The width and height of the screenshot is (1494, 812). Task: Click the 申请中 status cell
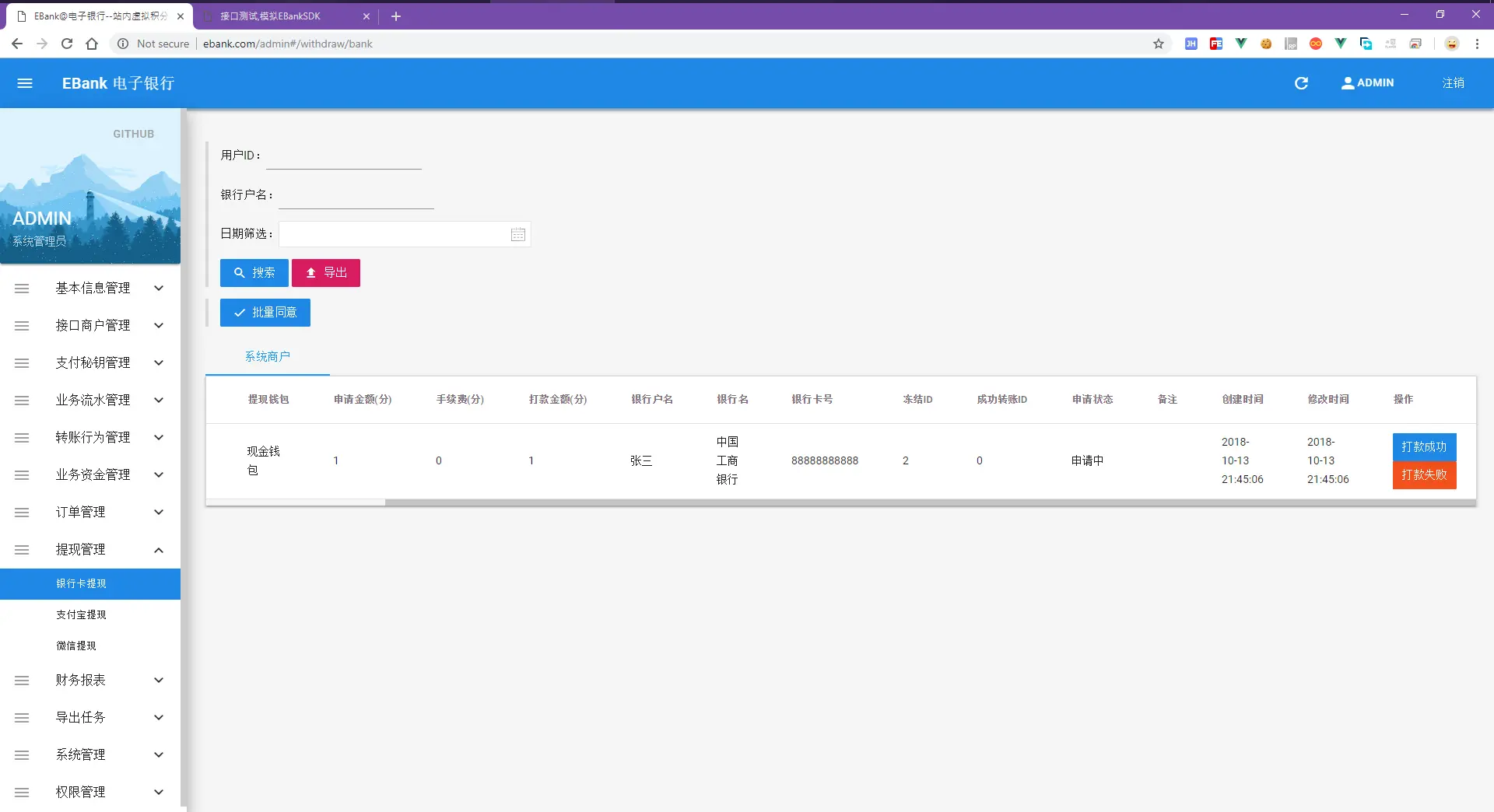point(1087,461)
